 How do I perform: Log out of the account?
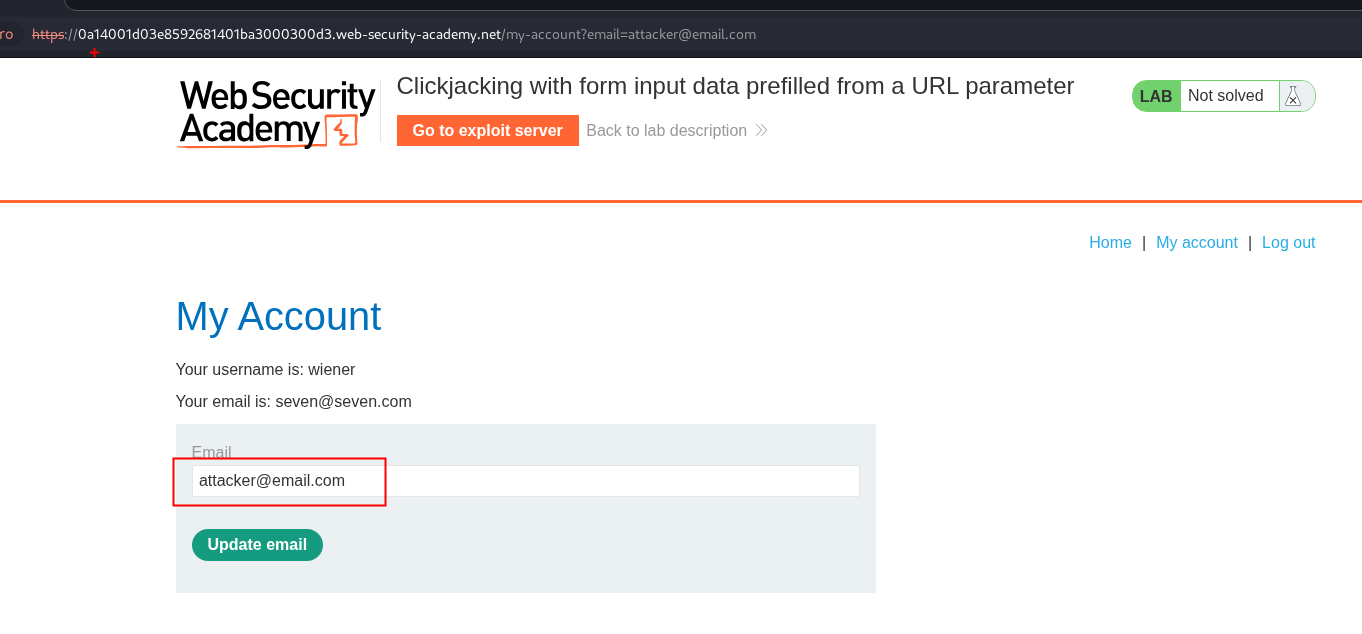point(1288,243)
